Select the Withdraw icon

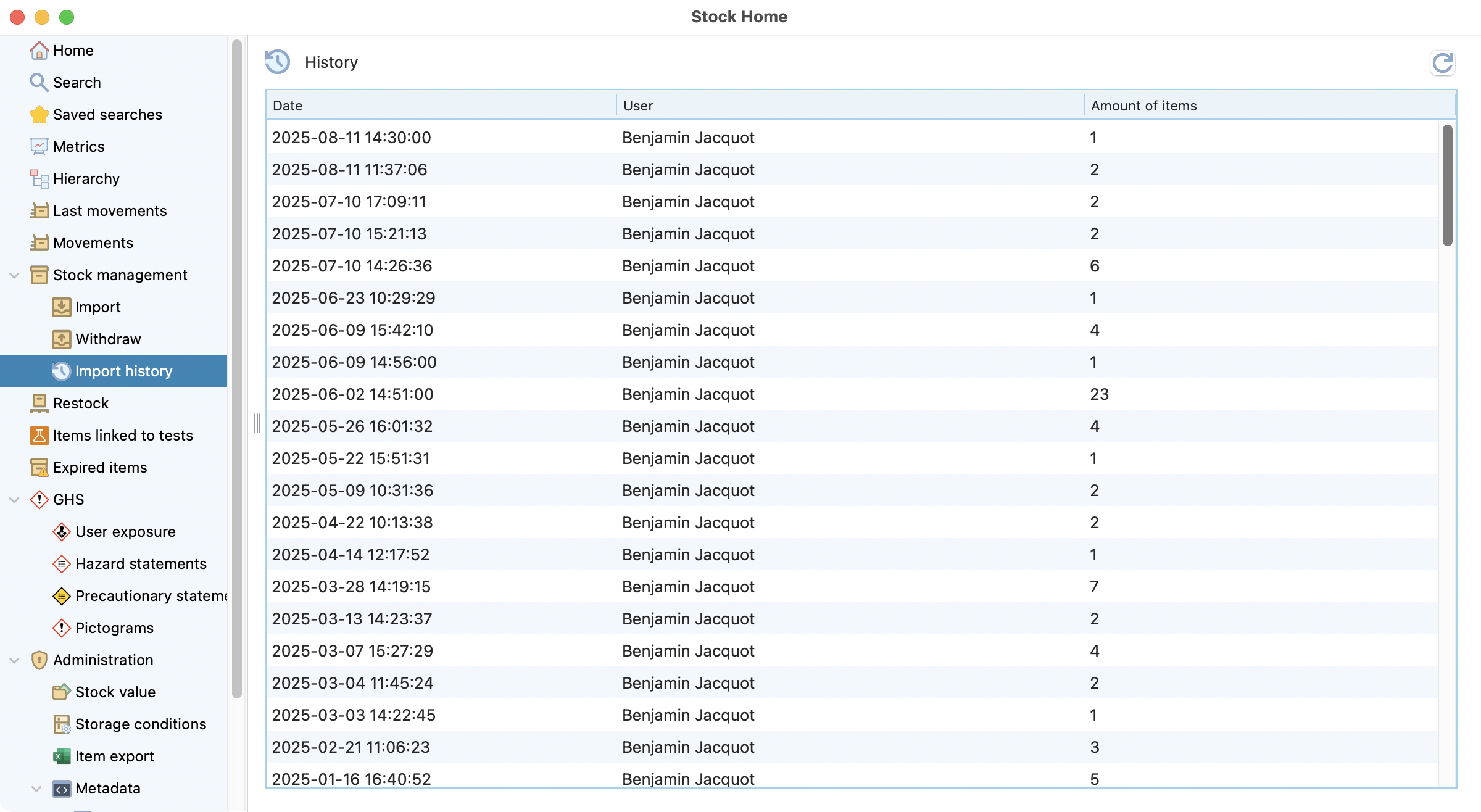(61, 339)
